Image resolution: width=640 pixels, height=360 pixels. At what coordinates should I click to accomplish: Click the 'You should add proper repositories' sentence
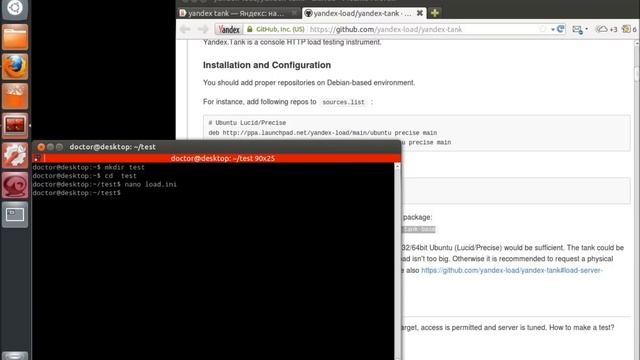(309, 83)
